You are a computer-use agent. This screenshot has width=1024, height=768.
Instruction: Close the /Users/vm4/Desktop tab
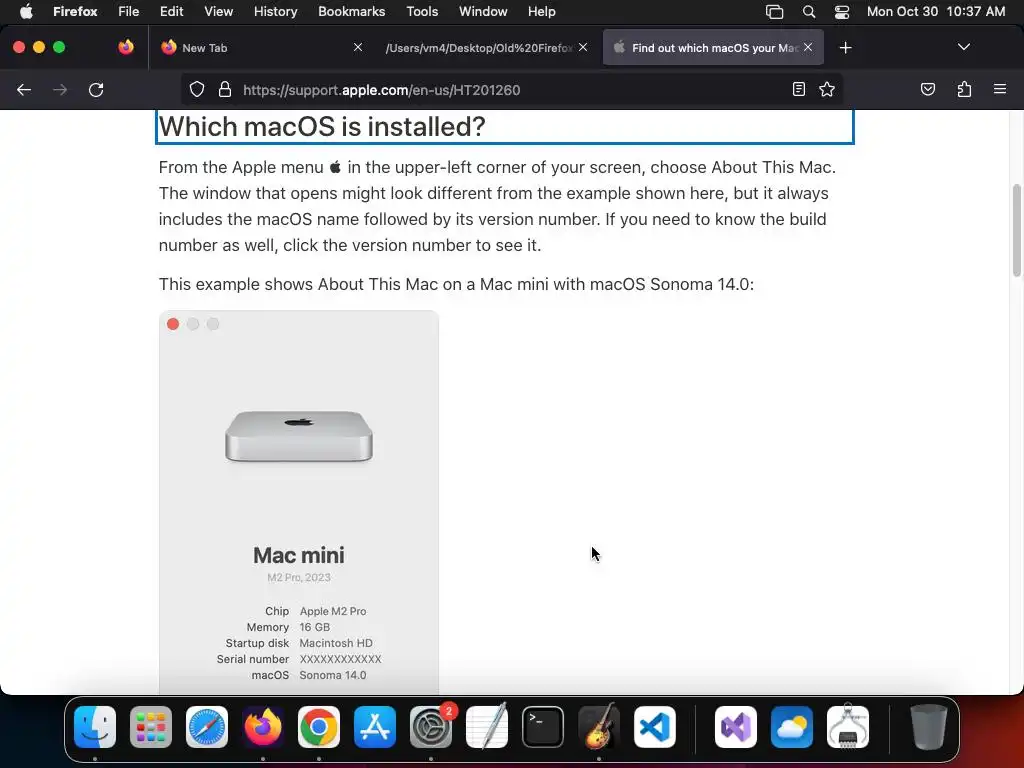pos(583,47)
